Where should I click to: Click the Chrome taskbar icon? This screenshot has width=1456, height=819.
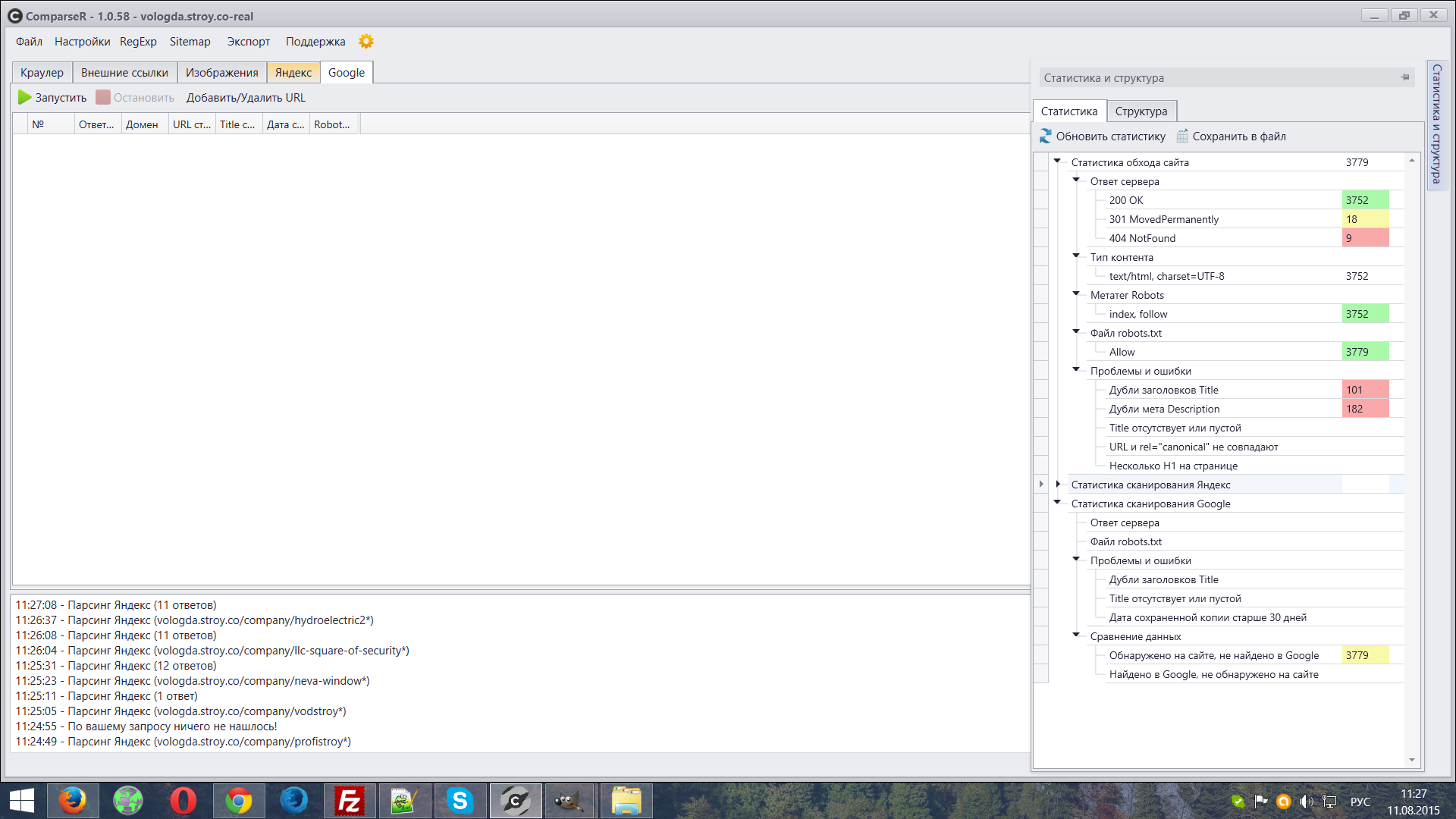point(239,801)
